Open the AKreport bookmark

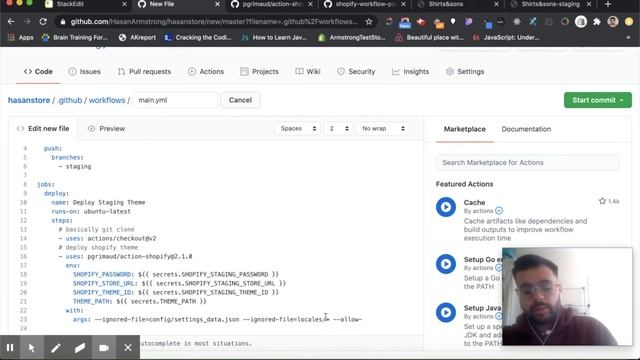138,38
